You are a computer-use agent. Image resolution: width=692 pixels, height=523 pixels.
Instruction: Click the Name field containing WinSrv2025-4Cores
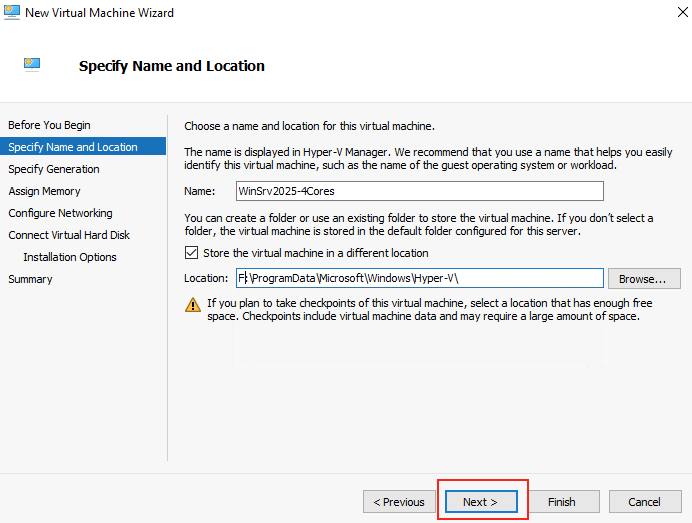420,191
